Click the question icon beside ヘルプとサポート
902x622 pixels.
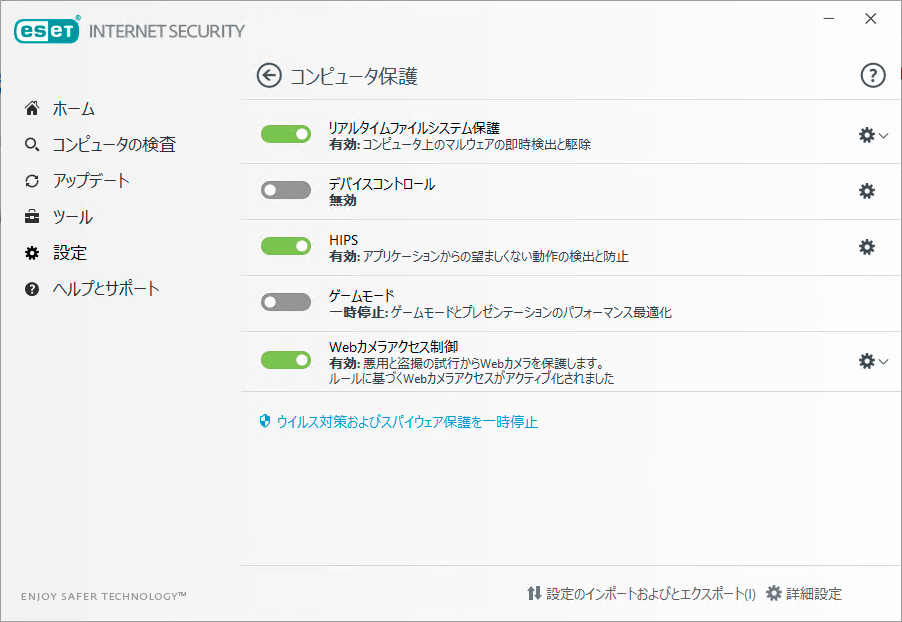click(32, 289)
